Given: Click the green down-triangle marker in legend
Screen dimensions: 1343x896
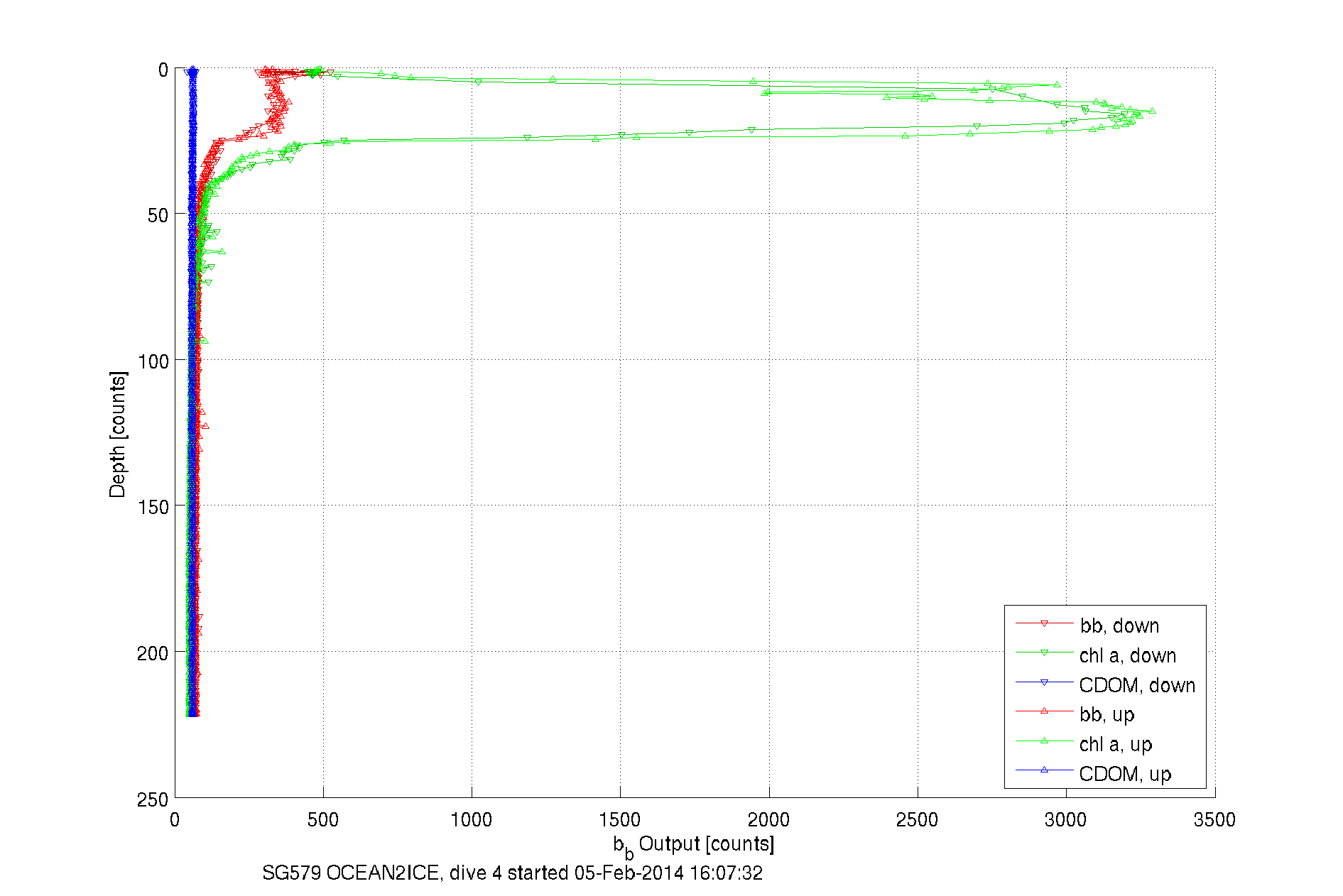Looking at the screenshot, I should click(1044, 652).
